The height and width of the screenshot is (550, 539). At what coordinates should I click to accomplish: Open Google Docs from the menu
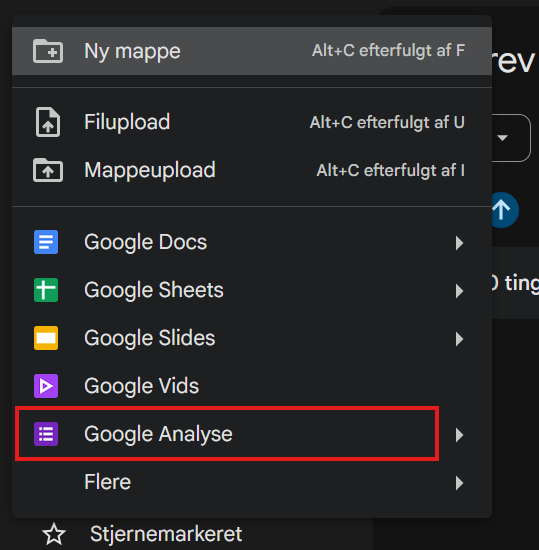(252, 242)
